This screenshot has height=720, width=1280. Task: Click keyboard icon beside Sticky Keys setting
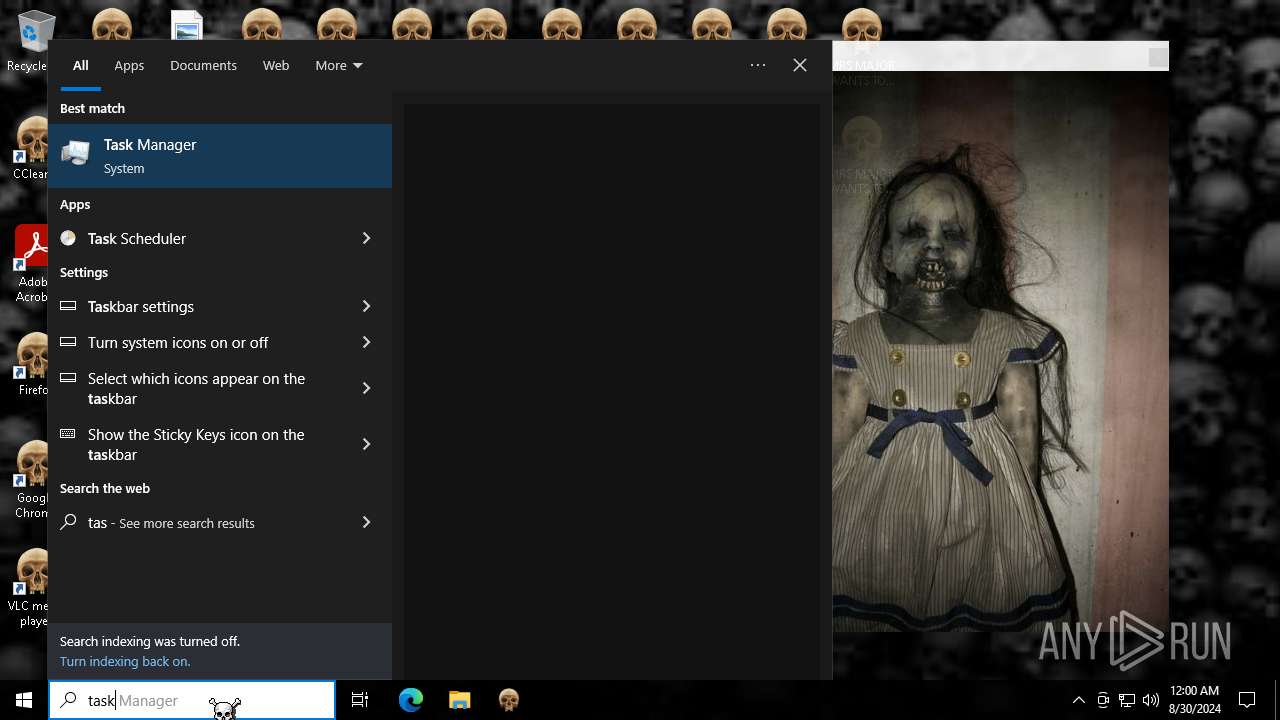click(68, 434)
